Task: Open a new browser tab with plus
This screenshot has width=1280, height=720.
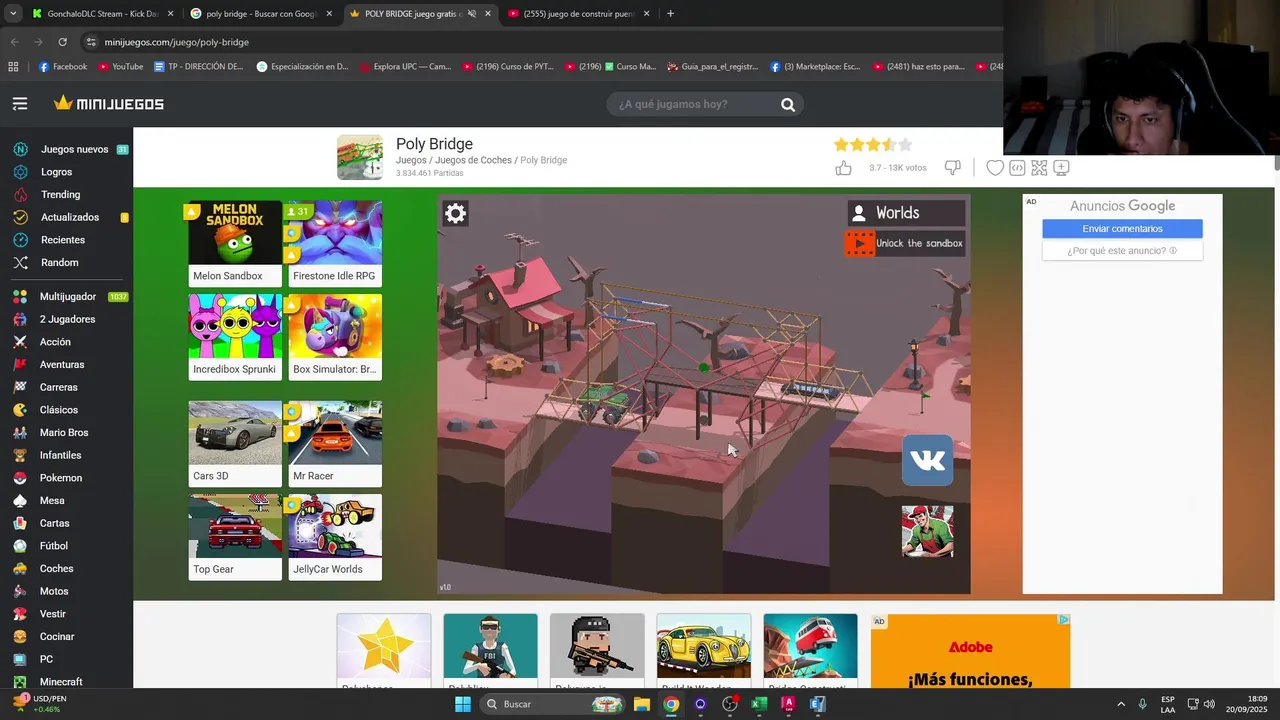Action: coord(670,14)
